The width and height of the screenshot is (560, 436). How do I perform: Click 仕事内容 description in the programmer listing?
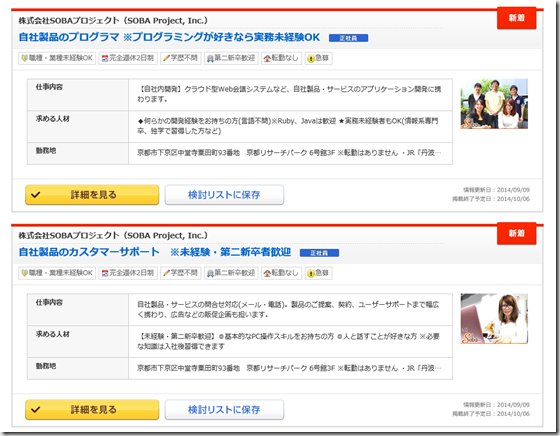coord(289,94)
